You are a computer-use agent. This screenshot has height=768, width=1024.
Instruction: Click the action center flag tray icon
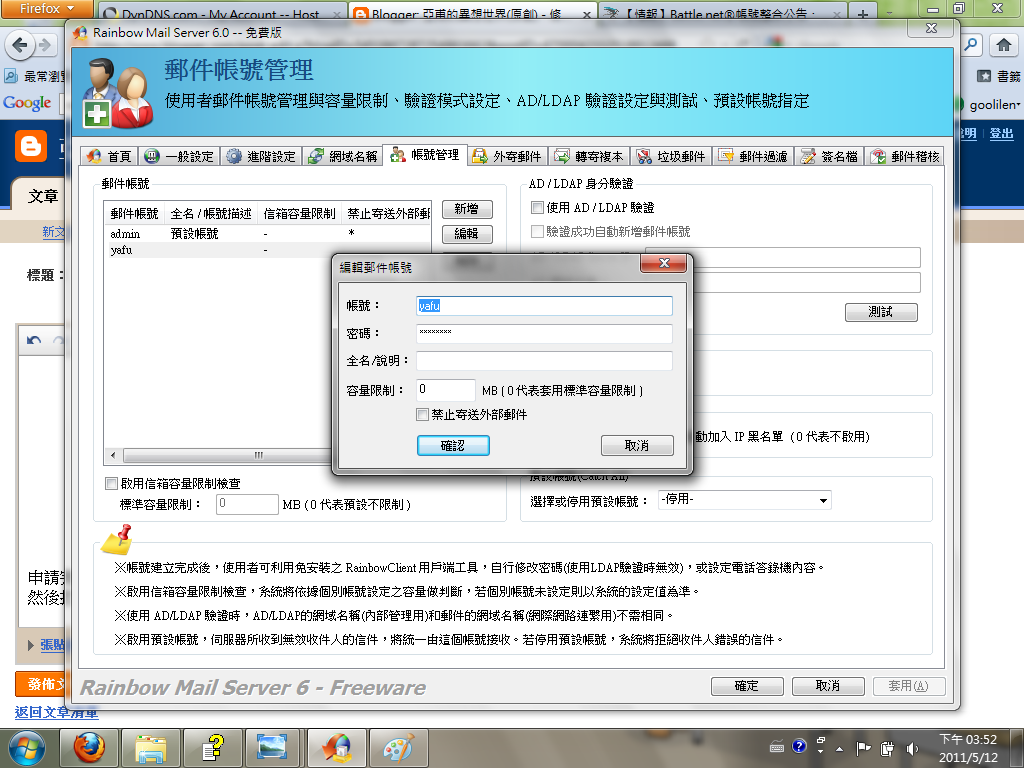pyautogui.click(x=863, y=748)
